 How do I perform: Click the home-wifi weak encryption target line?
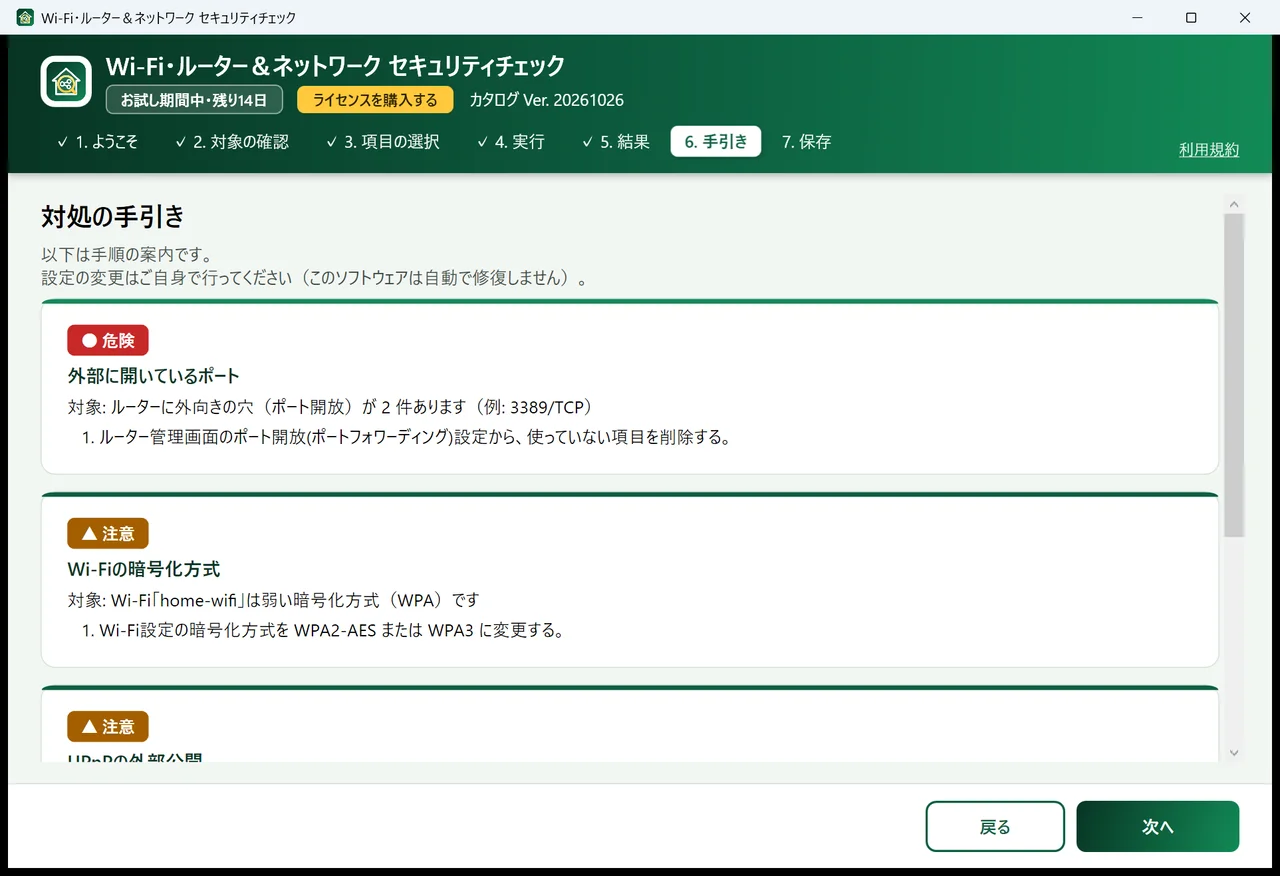[273, 600]
